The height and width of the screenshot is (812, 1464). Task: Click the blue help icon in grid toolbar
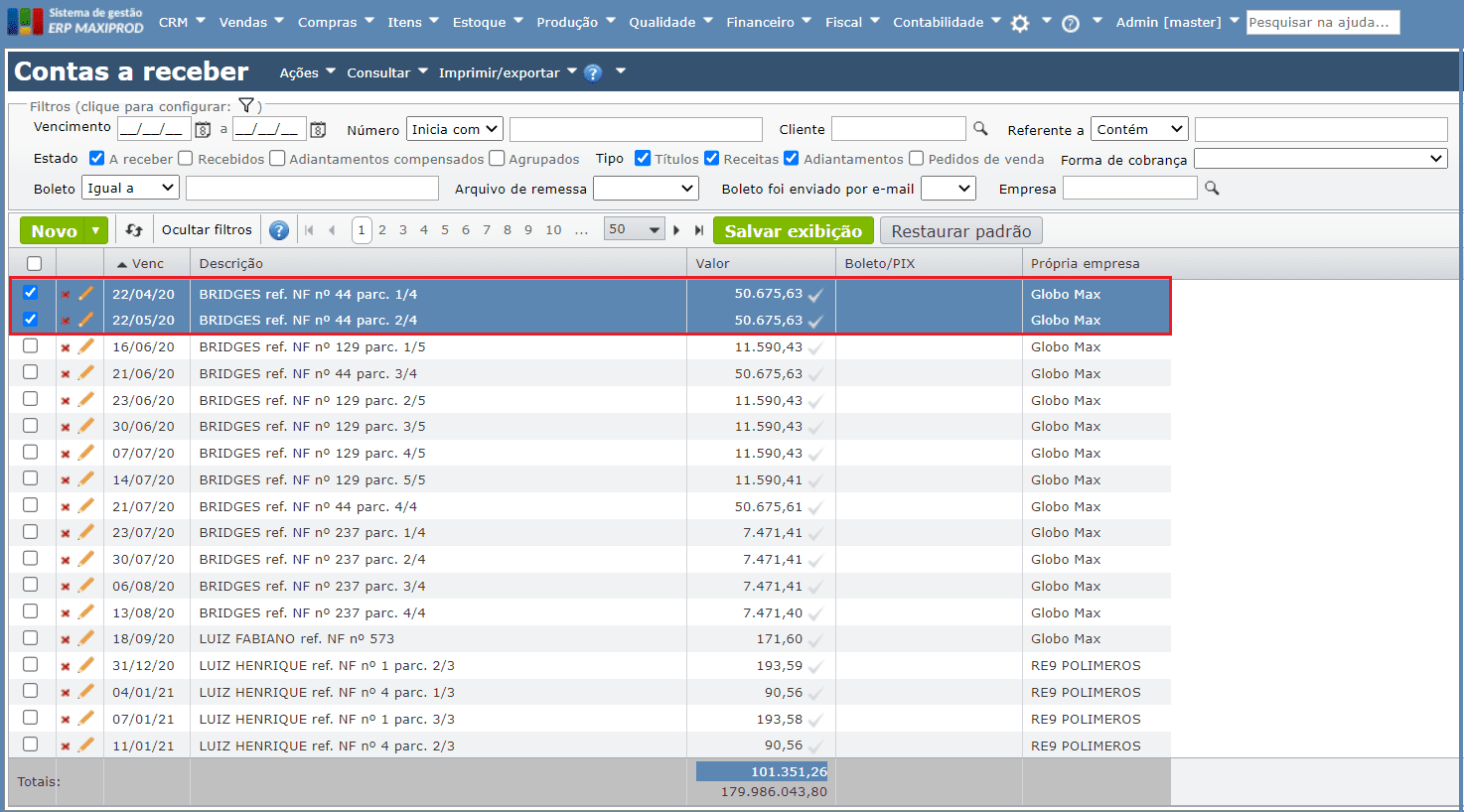pos(279,230)
